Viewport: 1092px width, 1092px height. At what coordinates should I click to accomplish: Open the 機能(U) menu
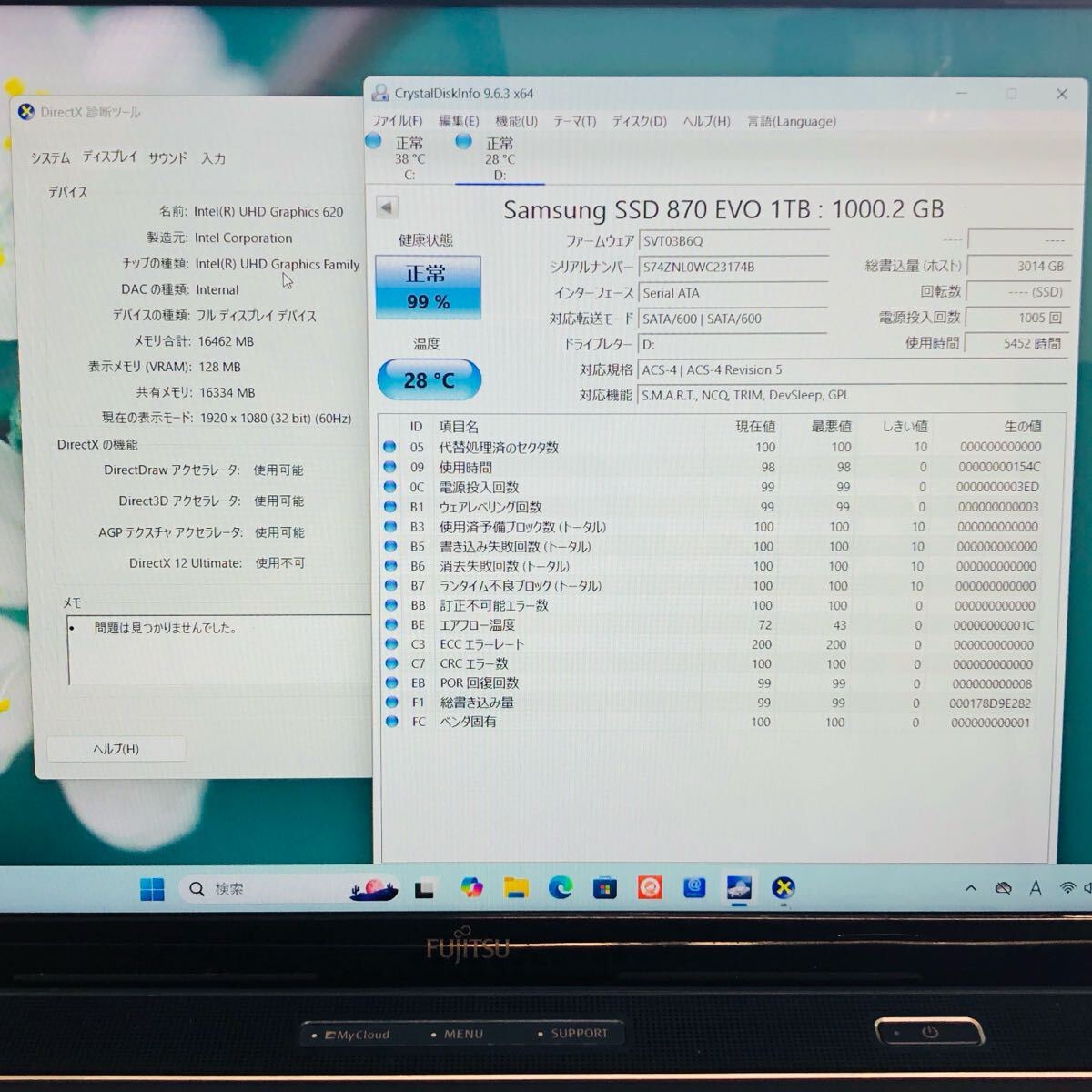(x=517, y=121)
